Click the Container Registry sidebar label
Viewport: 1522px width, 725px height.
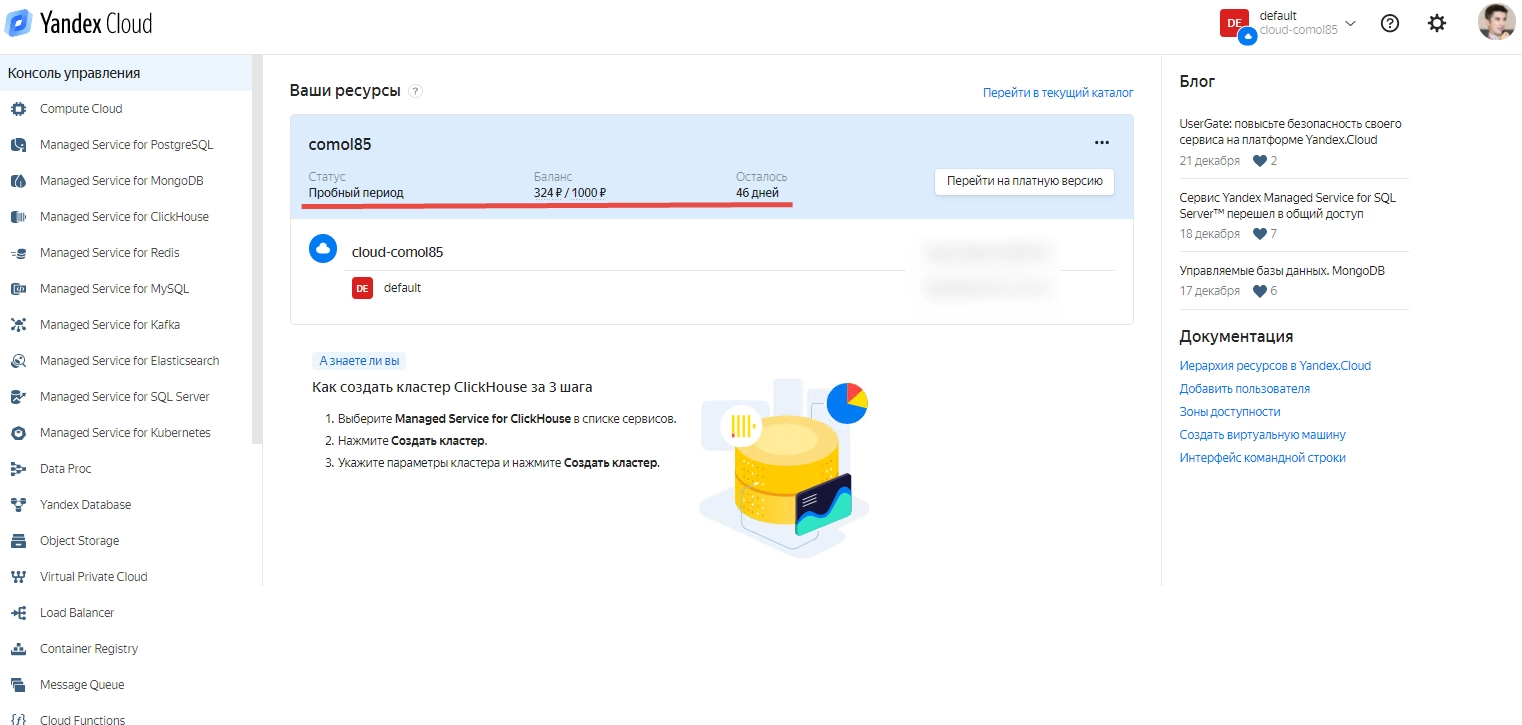pos(89,649)
